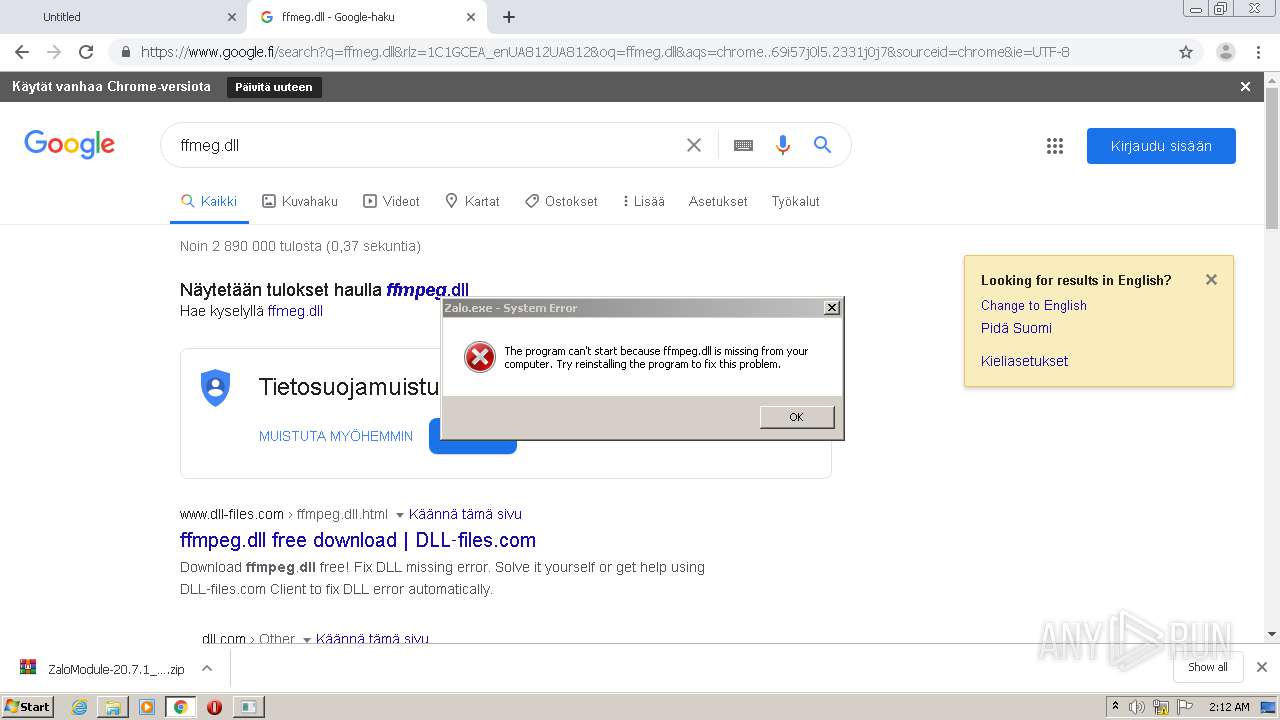Open the on-screen keyboard input tool
The image size is (1280, 720).
coord(743,145)
